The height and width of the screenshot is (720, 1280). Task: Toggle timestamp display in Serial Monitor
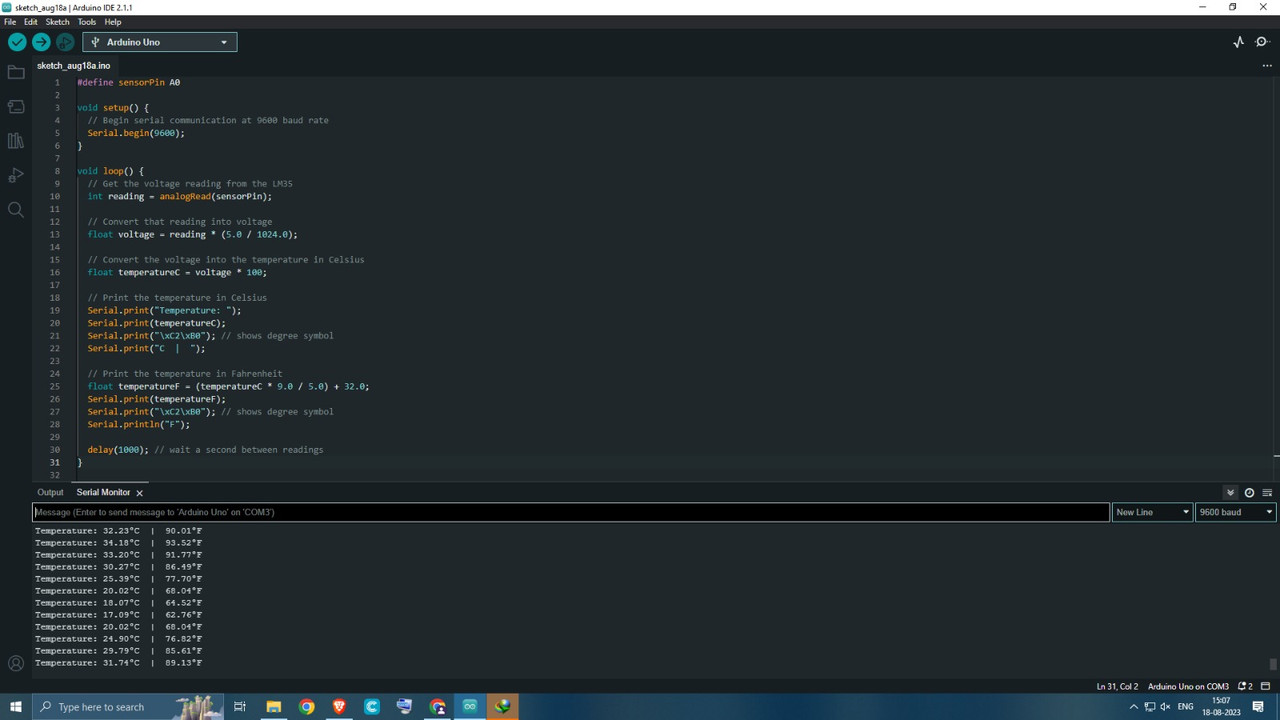coord(1249,493)
